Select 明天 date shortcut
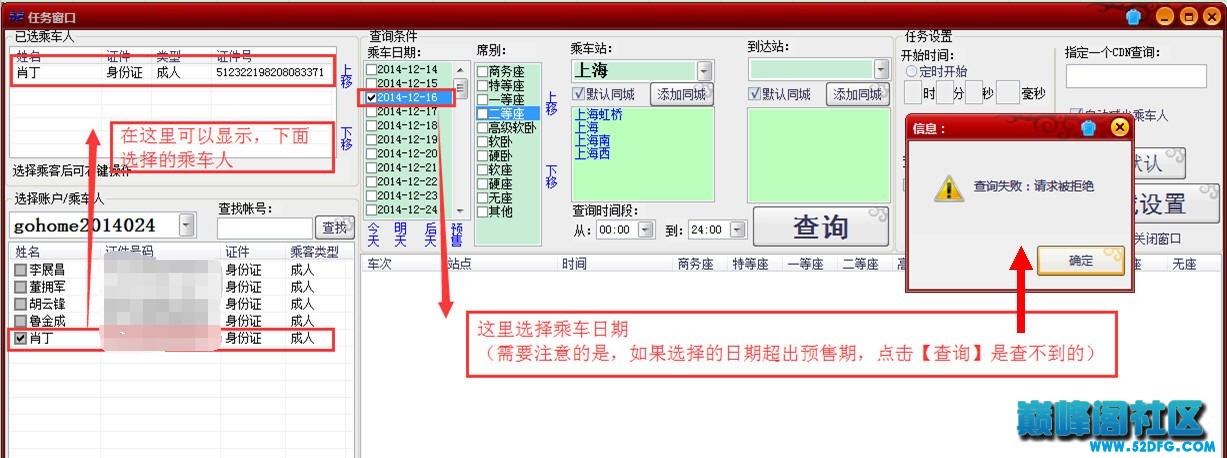The height and width of the screenshot is (458, 1227). tap(401, 235)
